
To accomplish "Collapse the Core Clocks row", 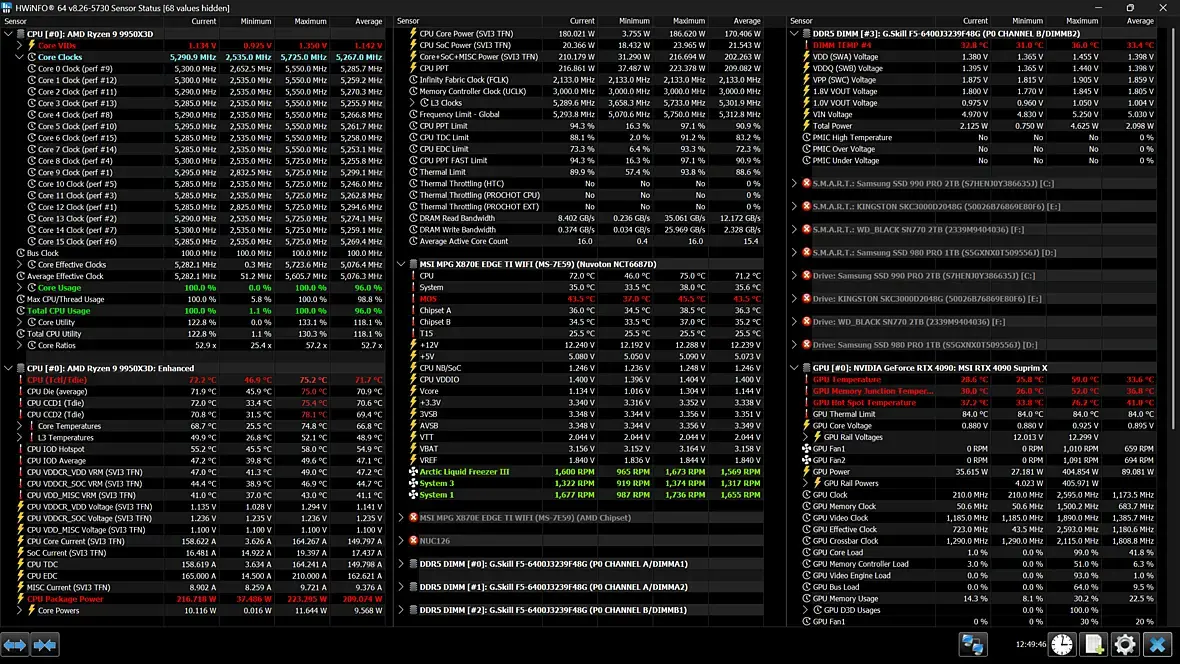I will point(20,57).
